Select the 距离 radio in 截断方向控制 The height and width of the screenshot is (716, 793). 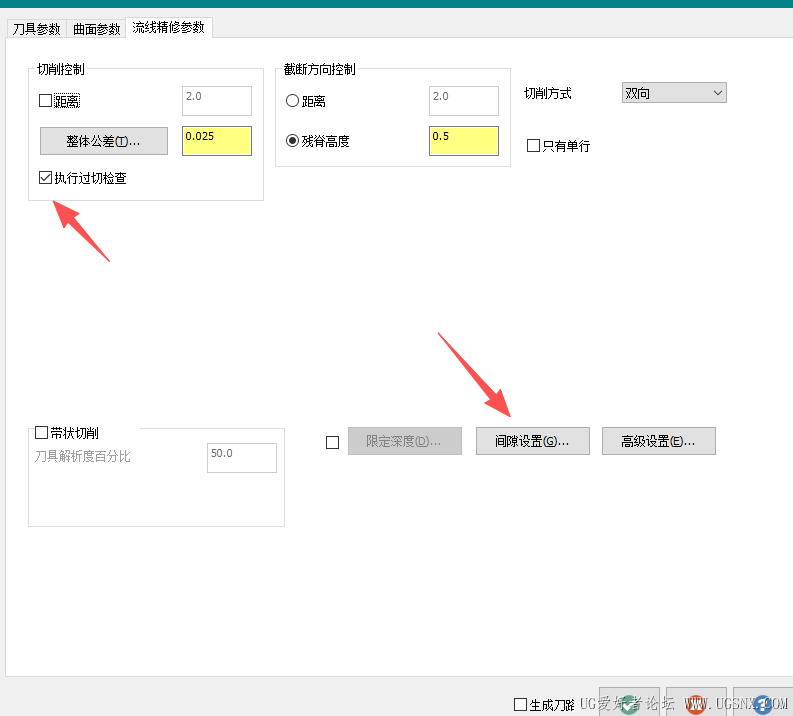pyautogui.click(x=292, y=101)
